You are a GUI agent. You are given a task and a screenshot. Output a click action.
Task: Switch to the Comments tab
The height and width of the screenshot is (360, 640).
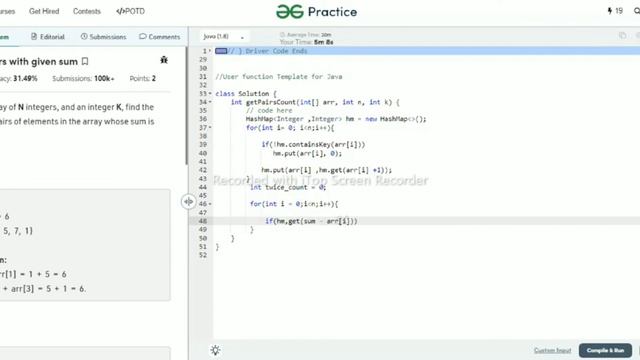[x=160, y=37]
